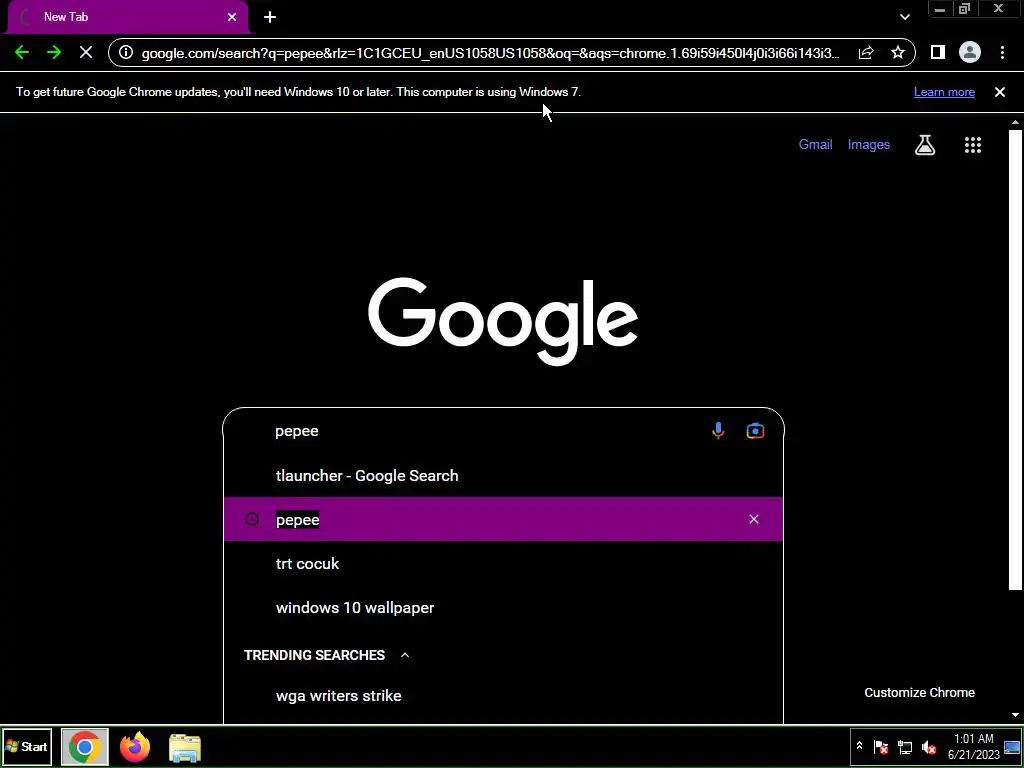Open a new tab with the plus

pos(270,17)
